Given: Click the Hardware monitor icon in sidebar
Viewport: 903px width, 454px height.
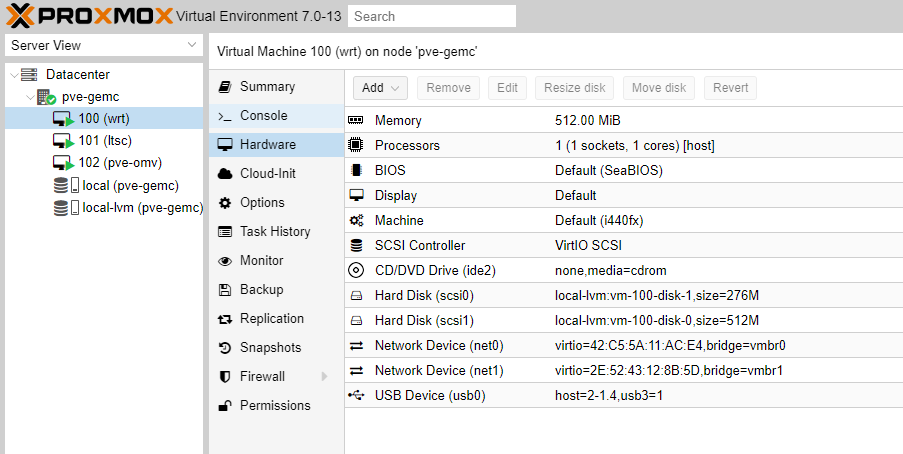Looking at the screenshot, I should coord(225,145).
